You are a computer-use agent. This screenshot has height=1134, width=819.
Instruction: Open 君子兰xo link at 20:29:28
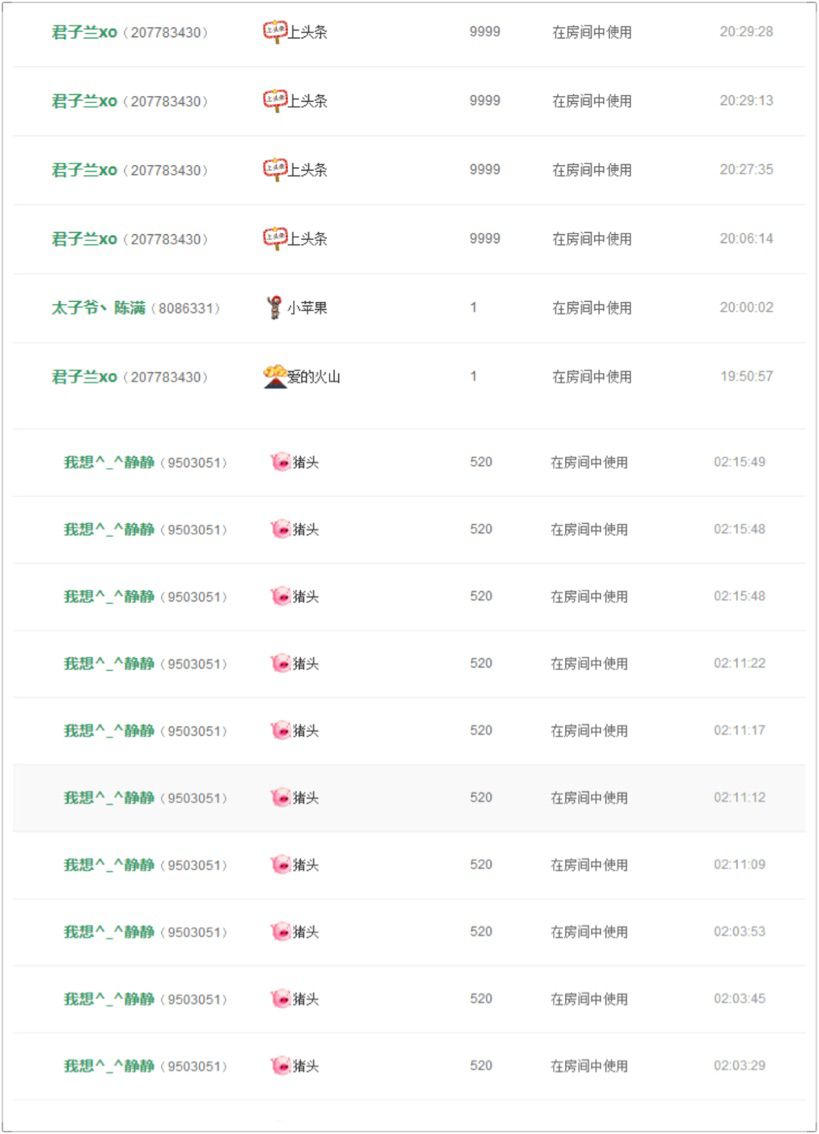click(84, 32)
